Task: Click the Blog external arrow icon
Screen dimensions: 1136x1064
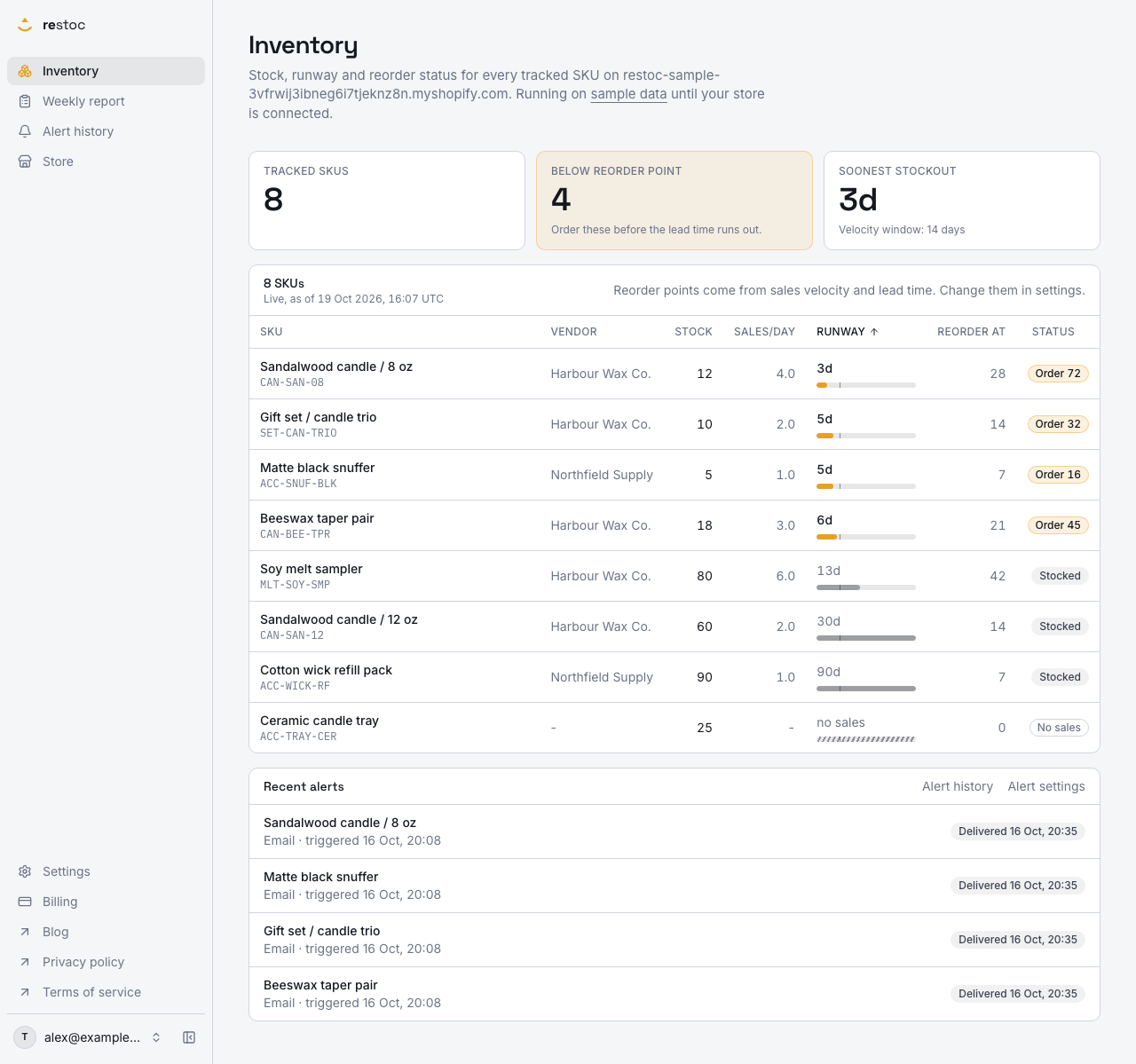Action: 25,932
